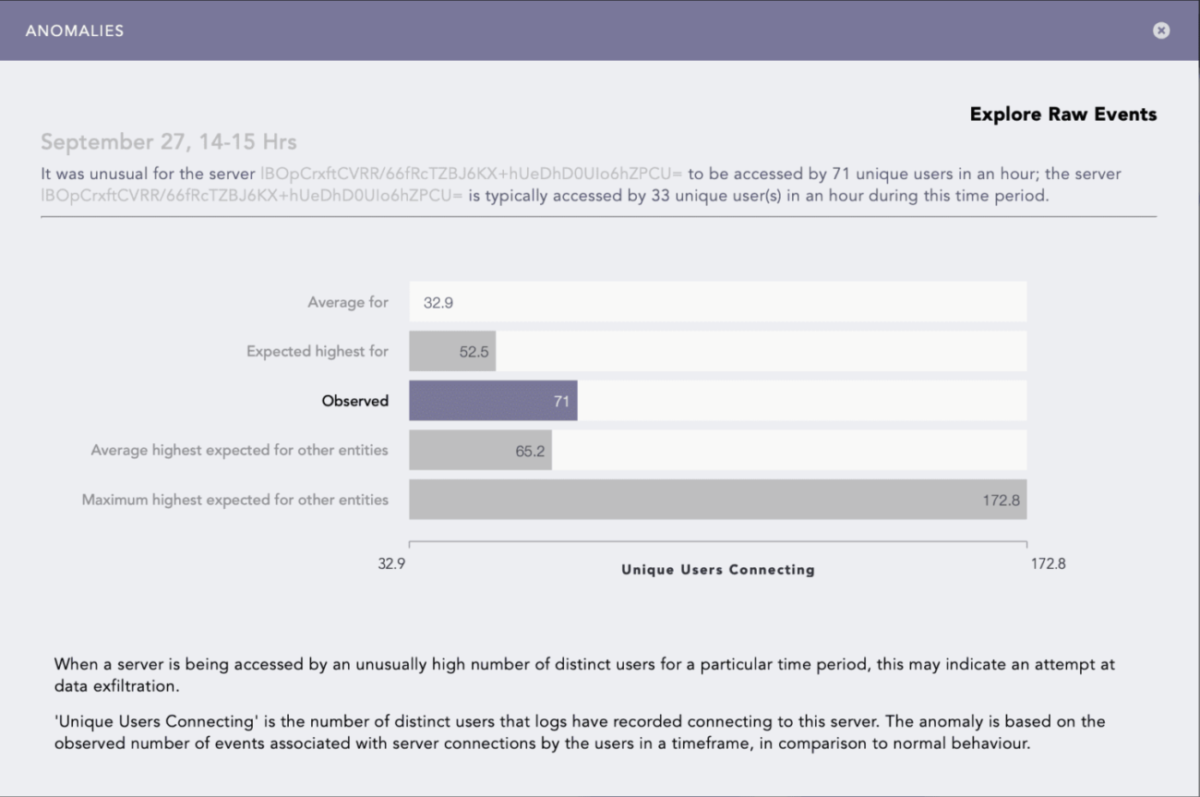Viewport: 1200px width, 797px height.
Task: Click the Average highest expected for other entities label
Action: [x=240, y=450]
